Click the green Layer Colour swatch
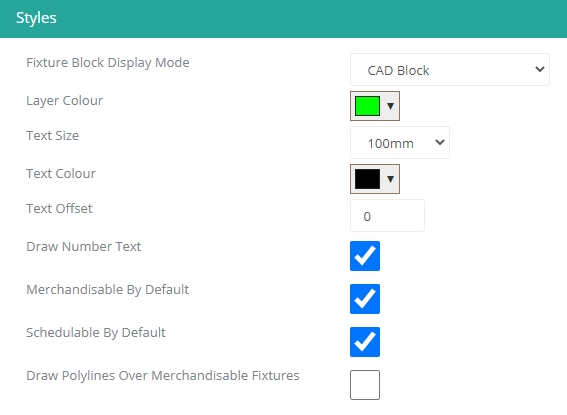 click(367, 106)
